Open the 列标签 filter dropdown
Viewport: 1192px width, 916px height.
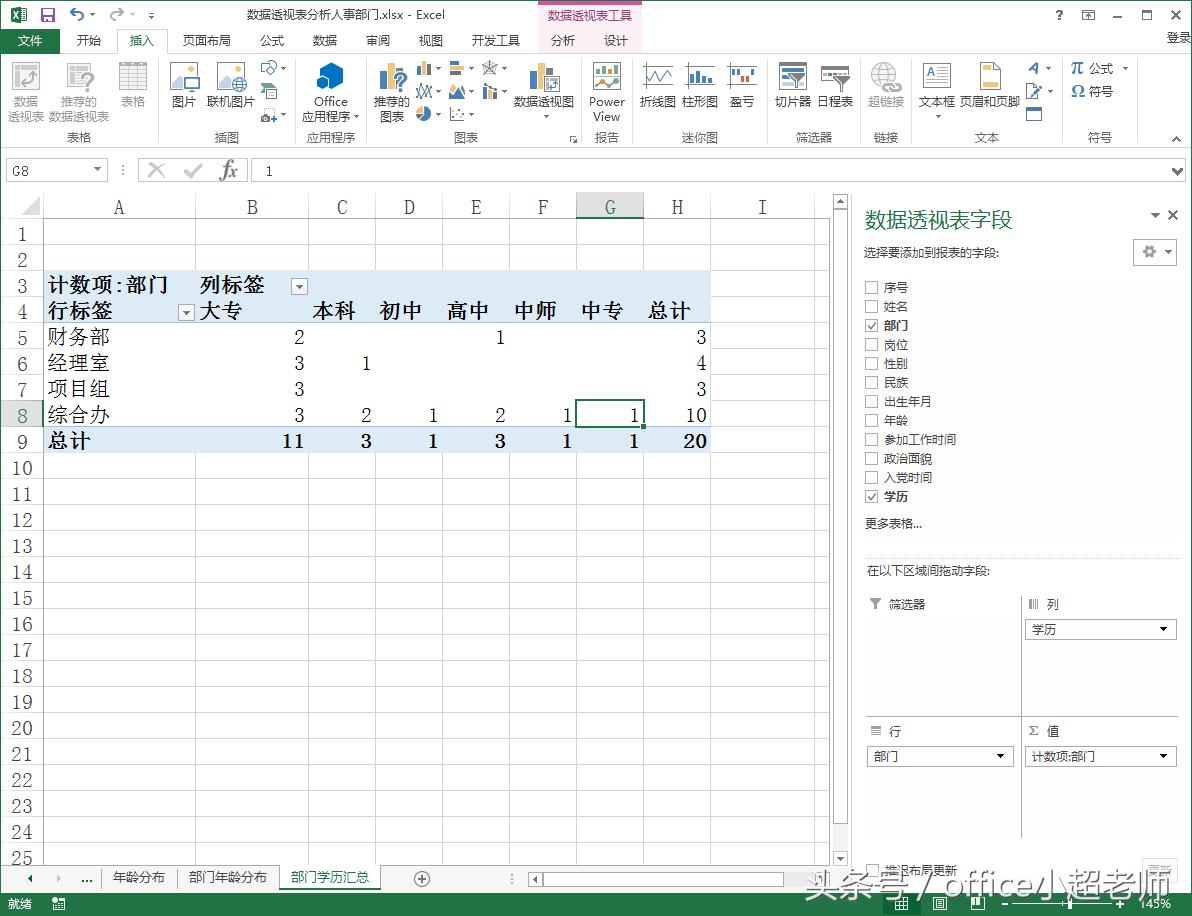[x=298, y=286]
